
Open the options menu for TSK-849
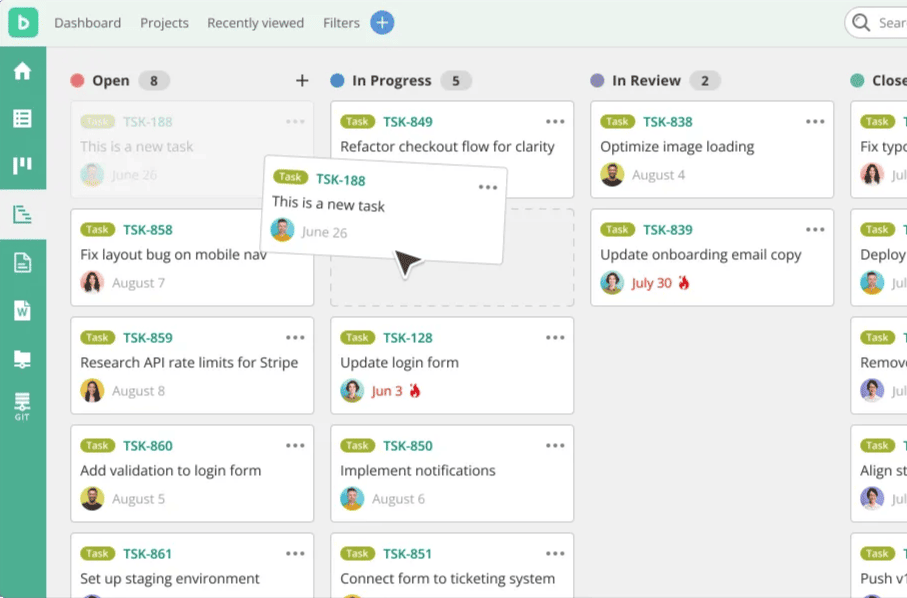tap(555, 122)
